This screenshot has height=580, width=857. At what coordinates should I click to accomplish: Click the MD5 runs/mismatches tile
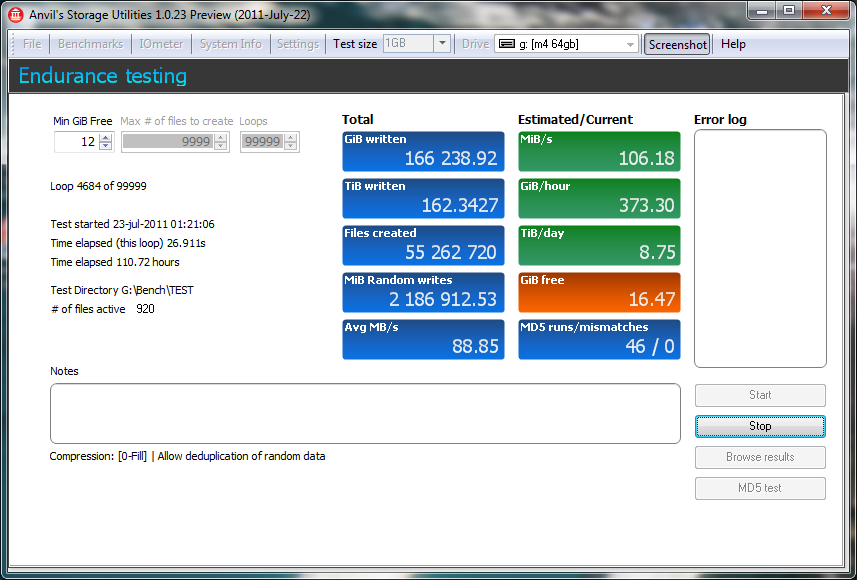point(600,339)
